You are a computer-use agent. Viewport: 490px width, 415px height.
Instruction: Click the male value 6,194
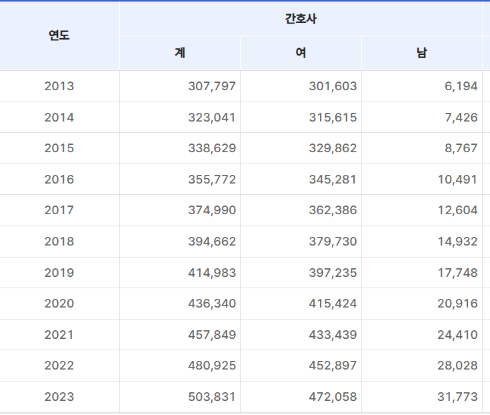461,86
